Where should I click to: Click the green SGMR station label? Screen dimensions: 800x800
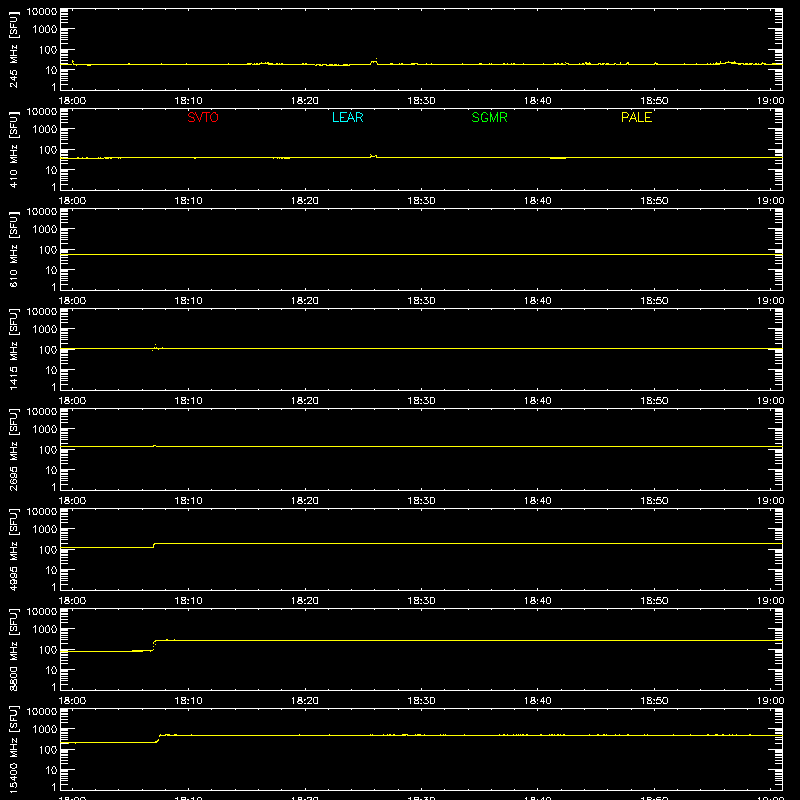(x=489, y=117)
